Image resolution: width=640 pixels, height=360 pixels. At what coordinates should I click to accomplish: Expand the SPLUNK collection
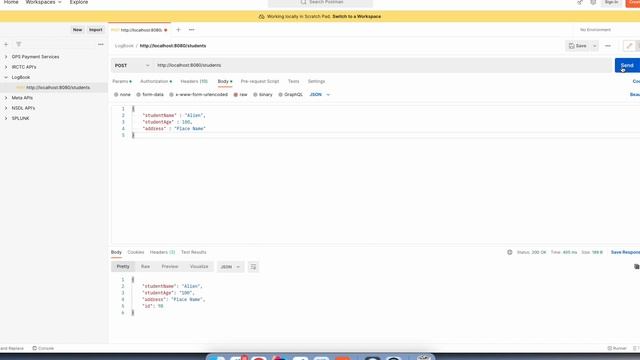pyautogui.click(x=6, y=118)
